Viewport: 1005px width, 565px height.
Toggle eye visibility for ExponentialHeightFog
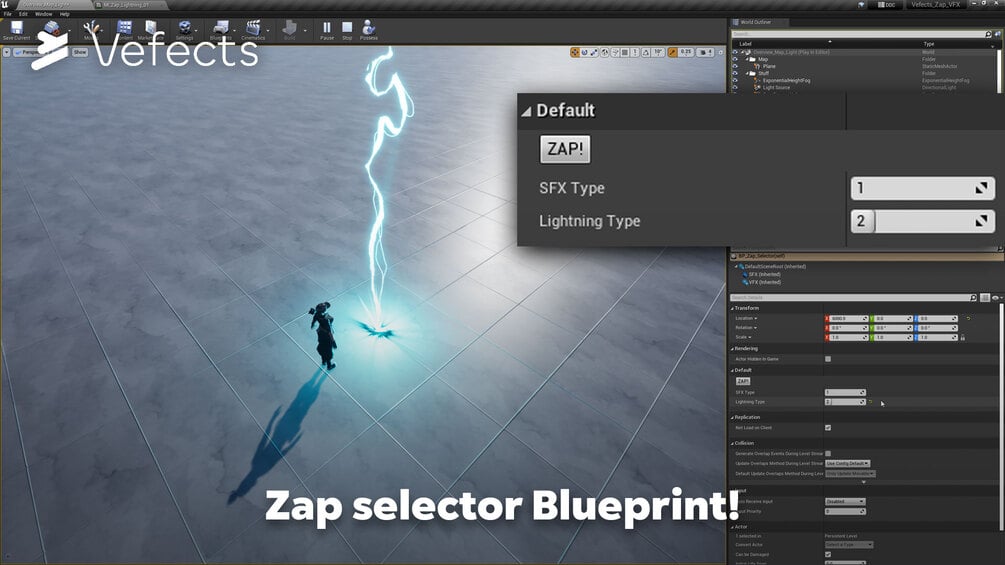(x=735, y=80)
